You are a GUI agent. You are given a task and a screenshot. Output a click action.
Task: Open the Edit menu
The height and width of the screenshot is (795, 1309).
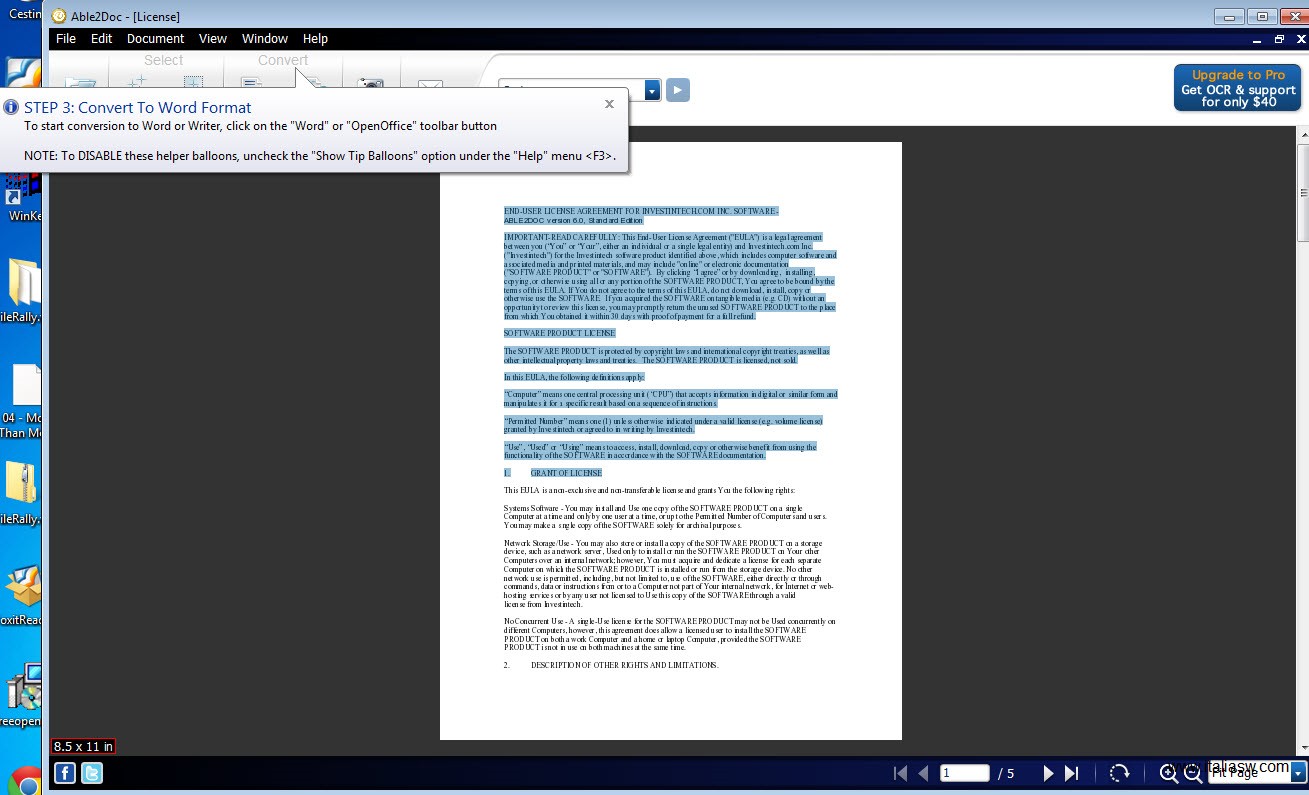[x=101, y=39]
